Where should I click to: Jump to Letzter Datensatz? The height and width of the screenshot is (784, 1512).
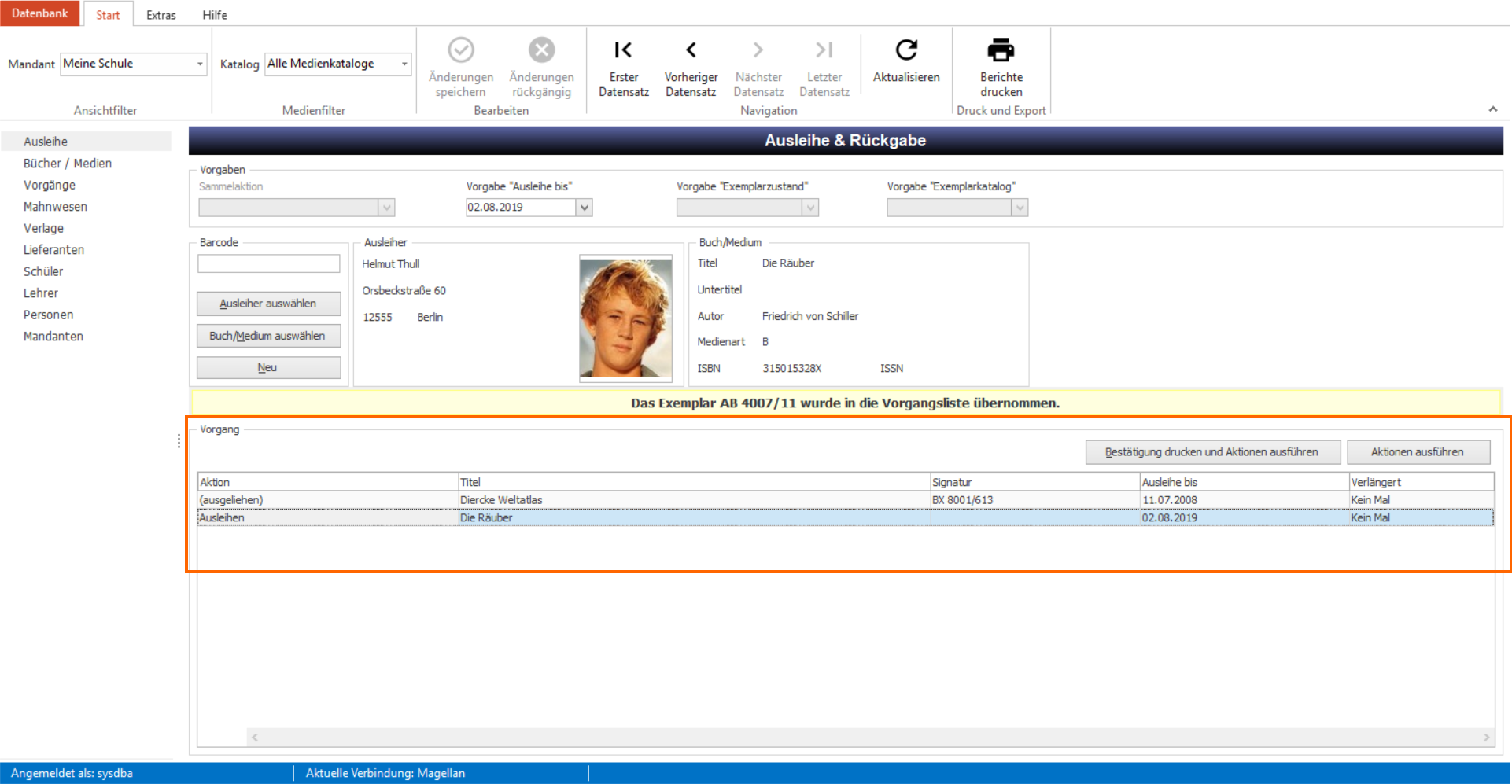pyautogui.click(x=824, y=50)
